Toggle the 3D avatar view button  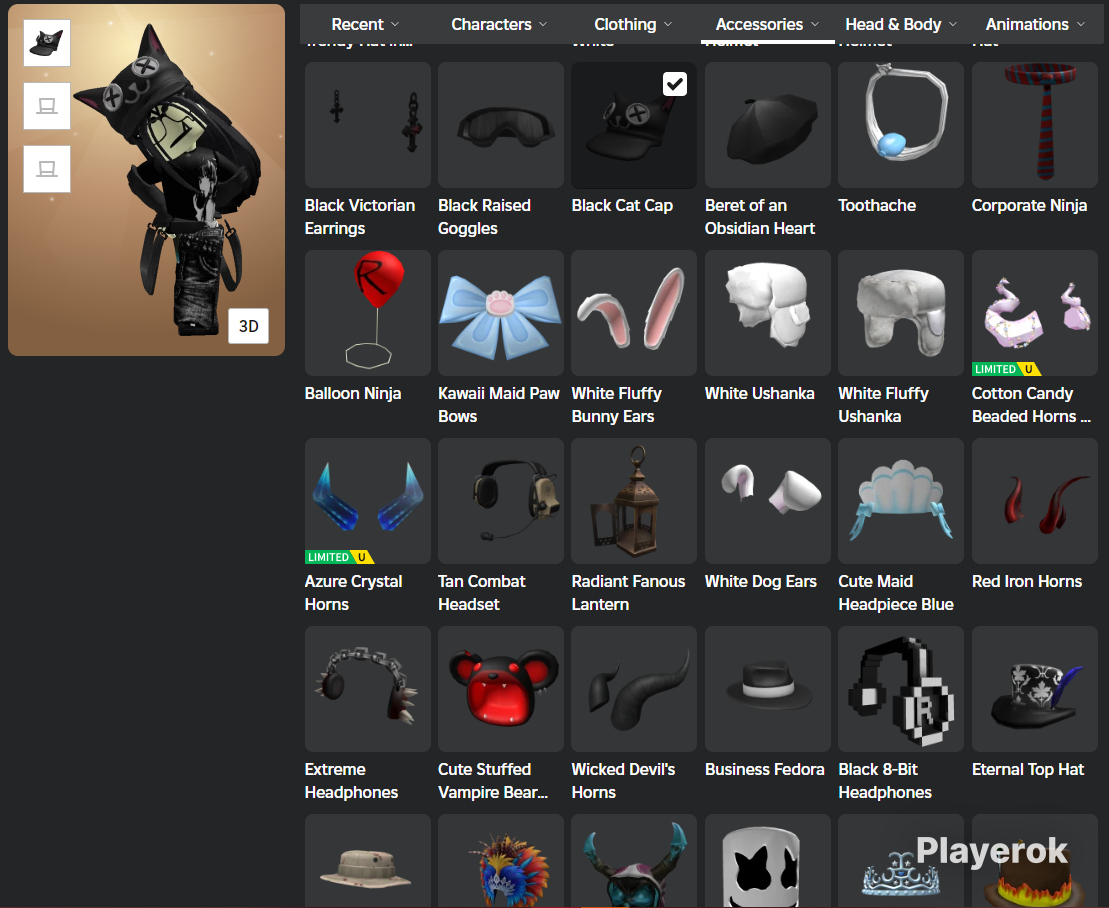click(x=248, y=326)
